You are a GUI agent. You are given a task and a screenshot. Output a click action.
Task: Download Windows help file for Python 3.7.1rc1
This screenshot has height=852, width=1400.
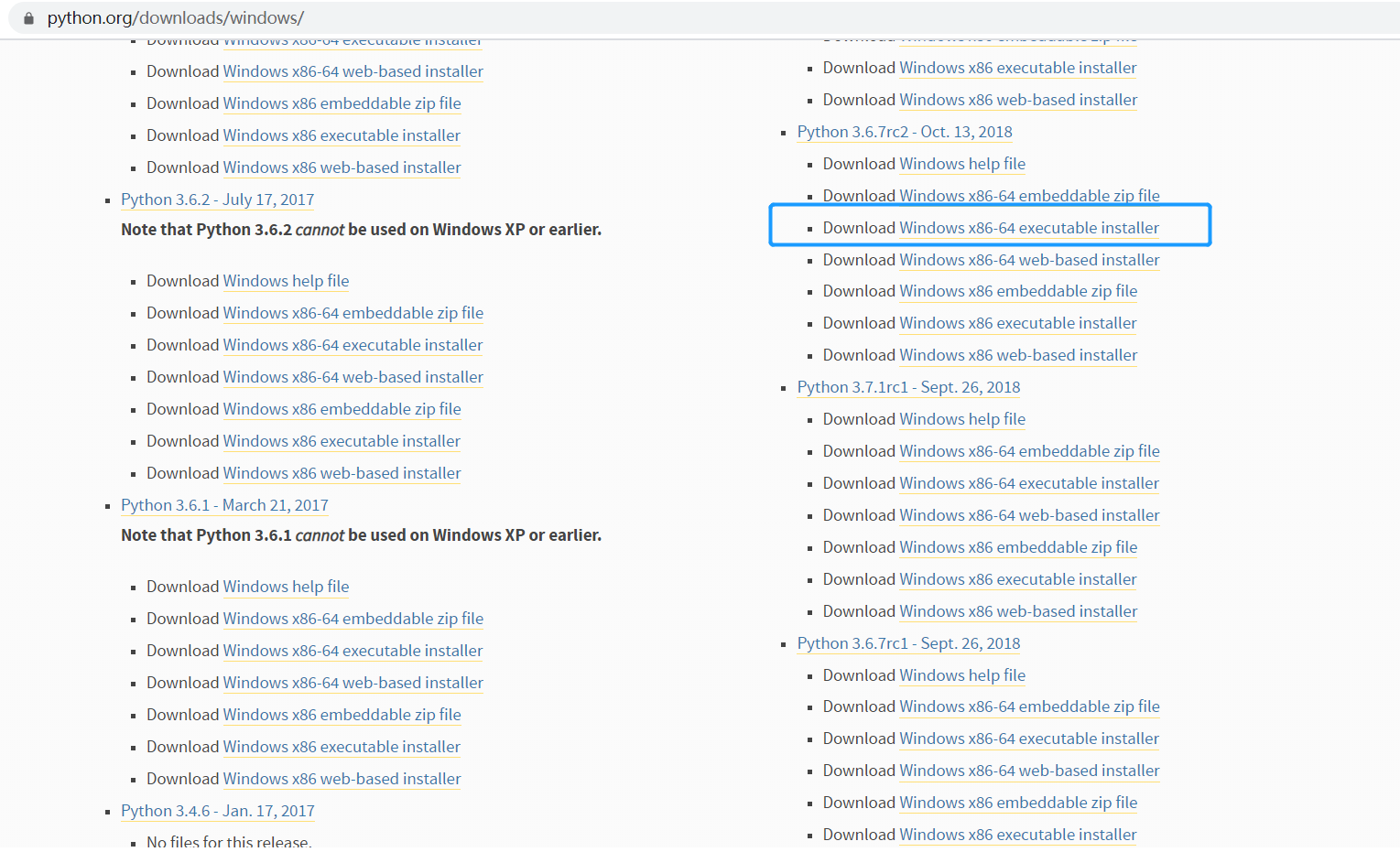click(962, 419)
